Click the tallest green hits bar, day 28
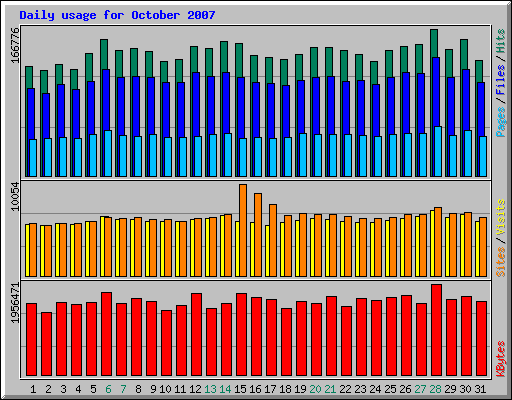 point(434,43)
